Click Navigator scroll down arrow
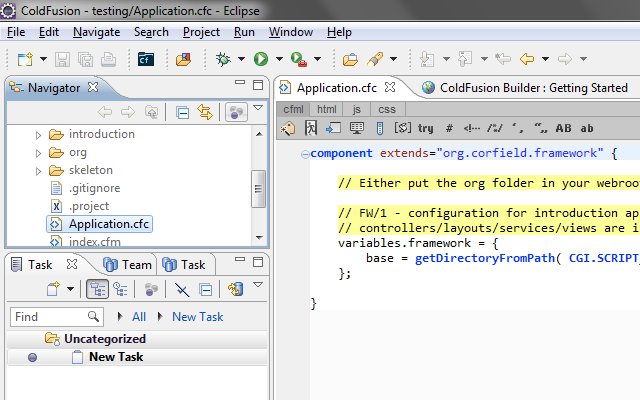The height and width of the screenshot is (400, 640). pos(259,238)
